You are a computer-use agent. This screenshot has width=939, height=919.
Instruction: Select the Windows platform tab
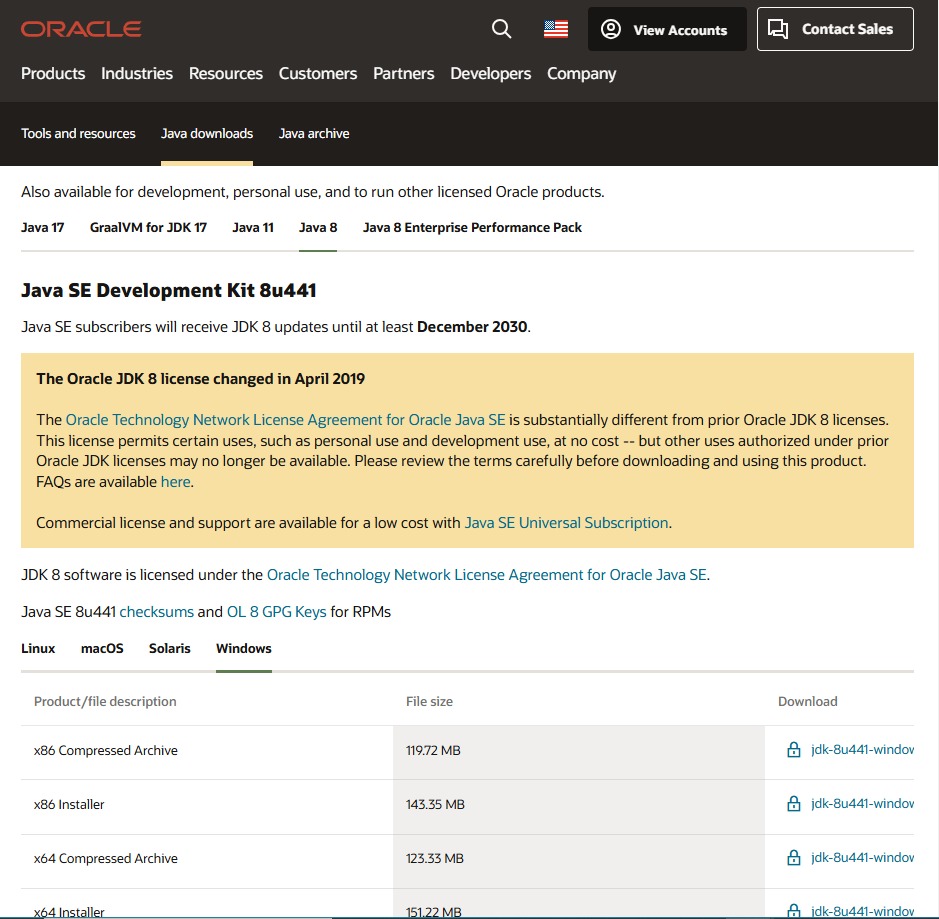point(244,648)
